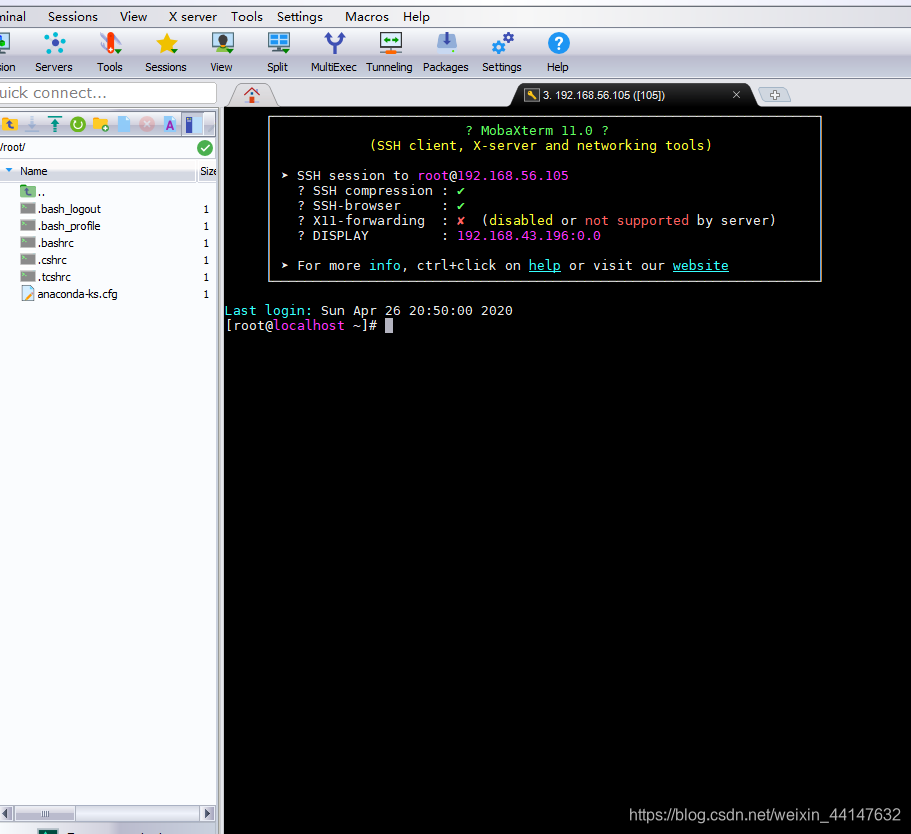This screenshot has width=911, height=834.
Task: Go to parent folder in SFTP toolbar
Action: (x=10, y=124)
